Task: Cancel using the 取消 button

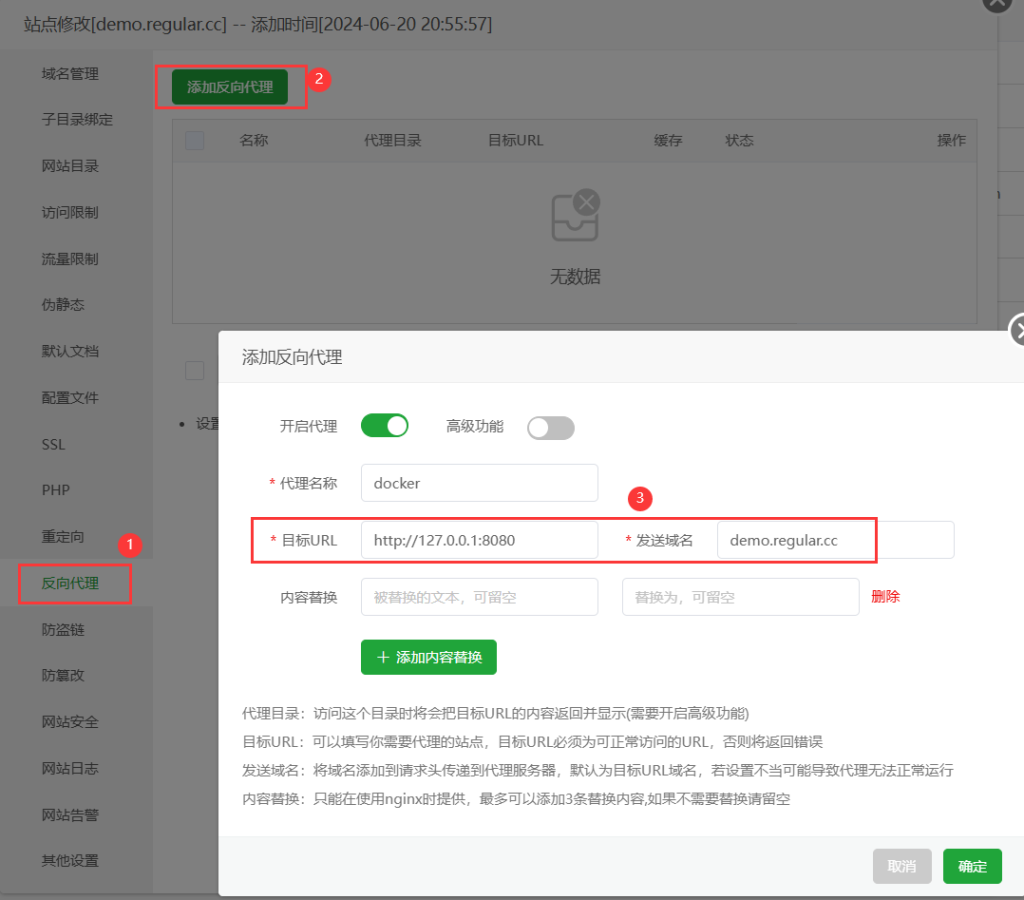Action: [x=902, y=866]
